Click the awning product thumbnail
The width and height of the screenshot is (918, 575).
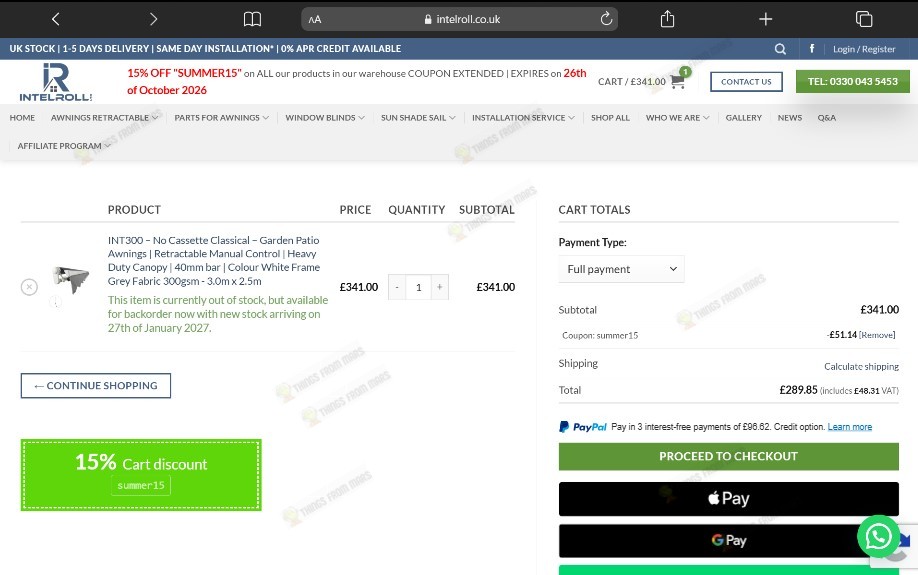pyautogui.click(x=71, y=280)
